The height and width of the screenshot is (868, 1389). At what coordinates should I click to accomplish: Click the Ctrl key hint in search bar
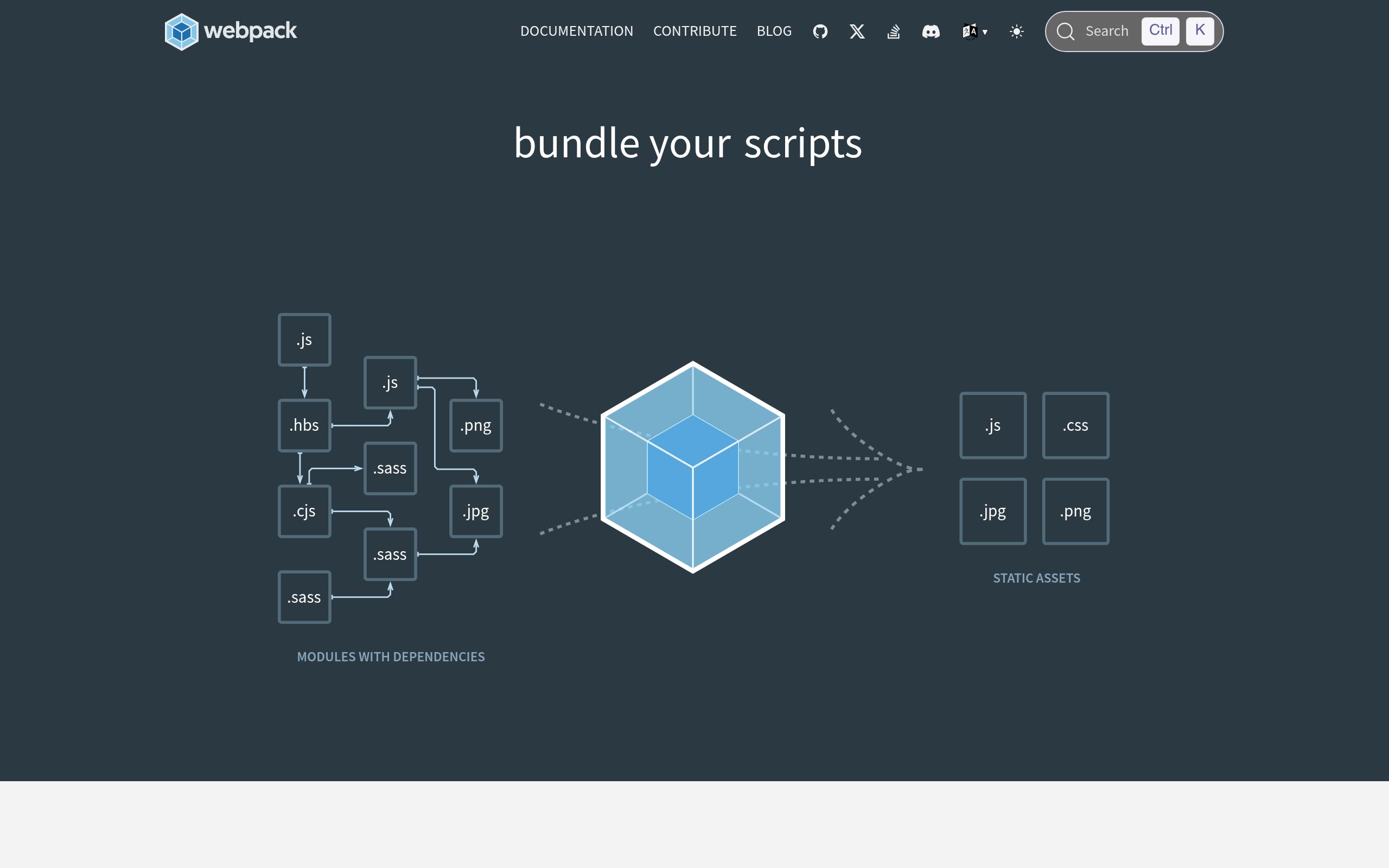pos(1160,31)
